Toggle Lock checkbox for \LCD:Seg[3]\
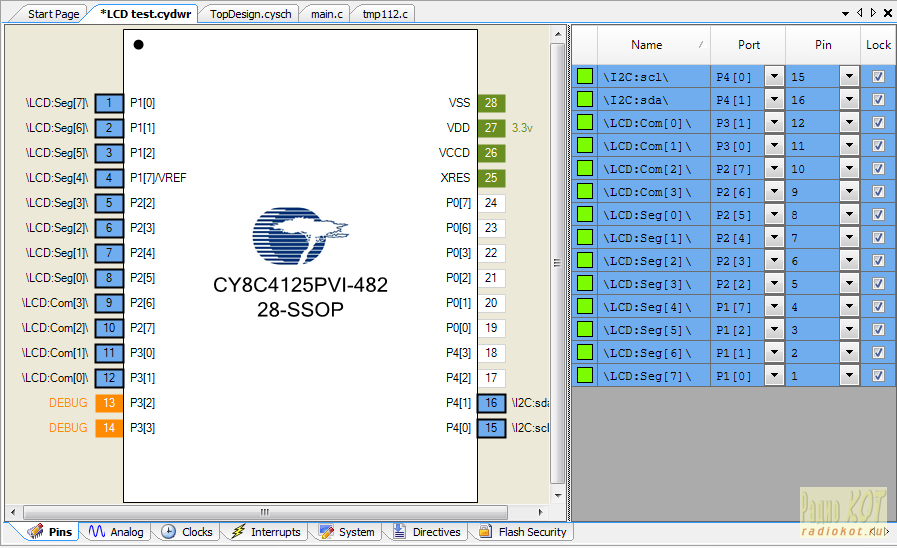The width and height of the screenshot is (897, 548). pyautogui.click(x=878, y=284)
